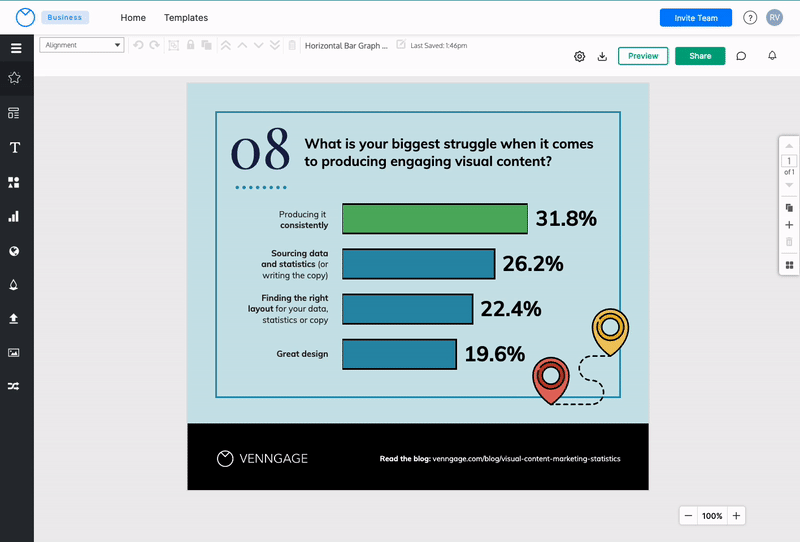The width and height of the screenshot is (800, 542).
Task: Select the green 31.8% bar
Action: coord(434,219)
